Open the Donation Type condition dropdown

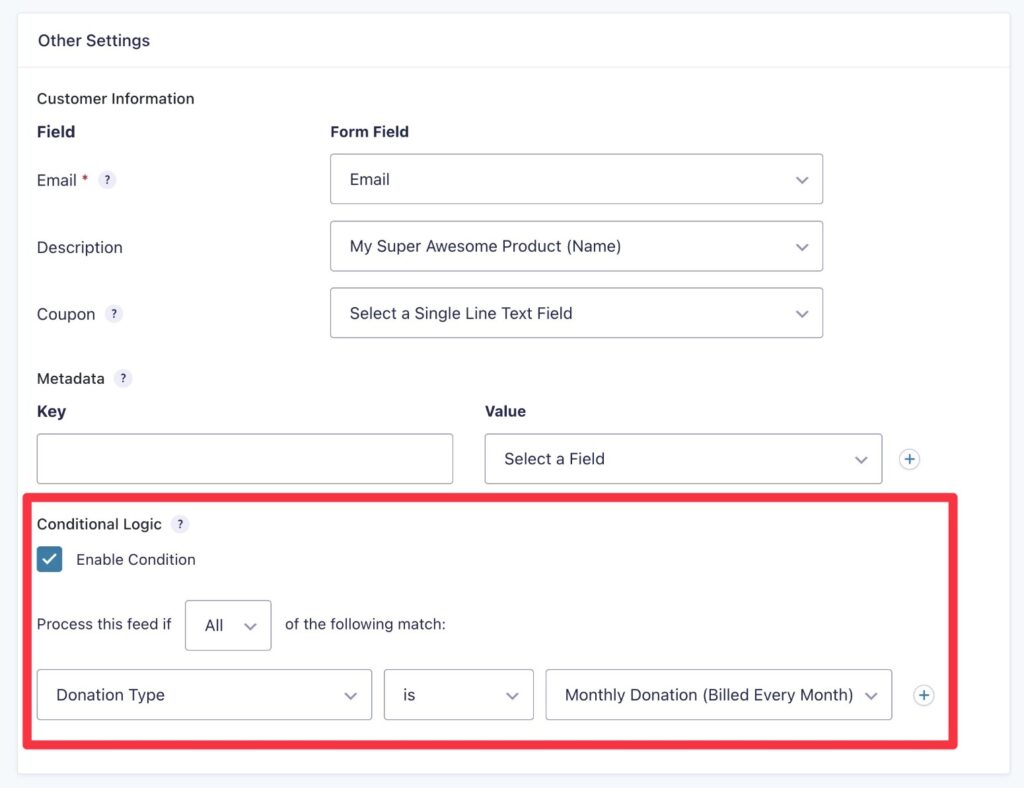click(204, 695)
